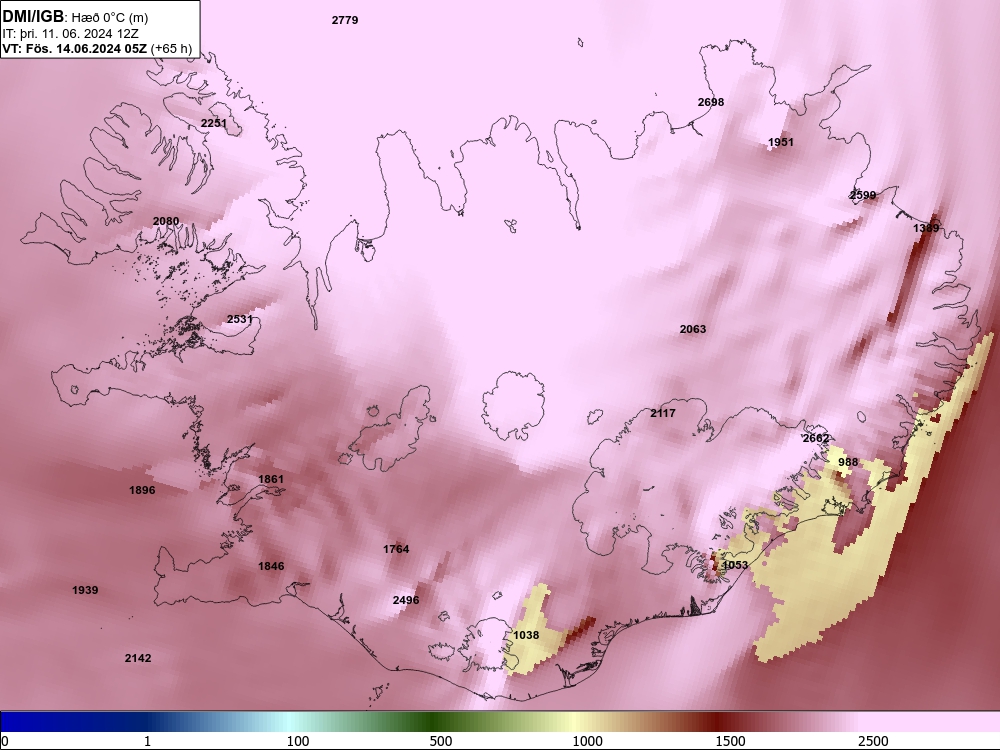
Task: Select the 2531 freezing level label
Action: pyautogui.click(x=240, y=319)
